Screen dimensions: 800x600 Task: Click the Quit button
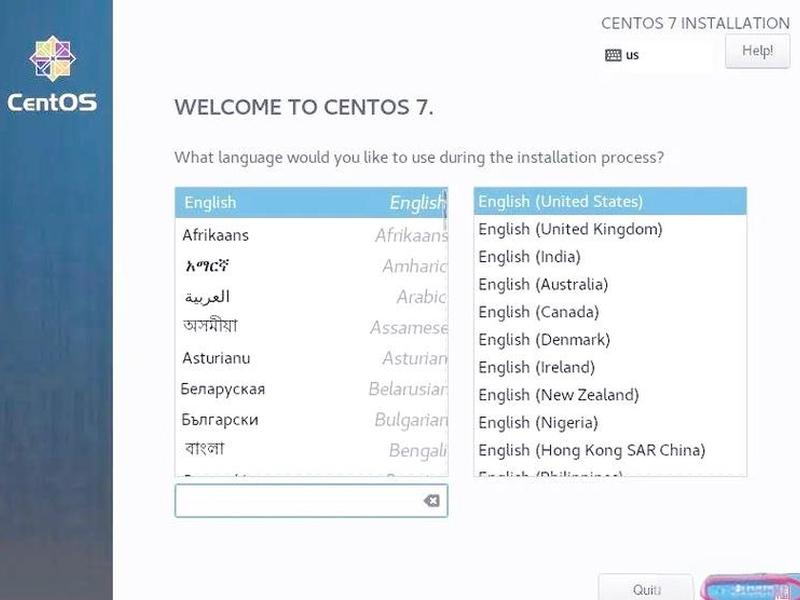pyautogui.click(x=646, y=589)
